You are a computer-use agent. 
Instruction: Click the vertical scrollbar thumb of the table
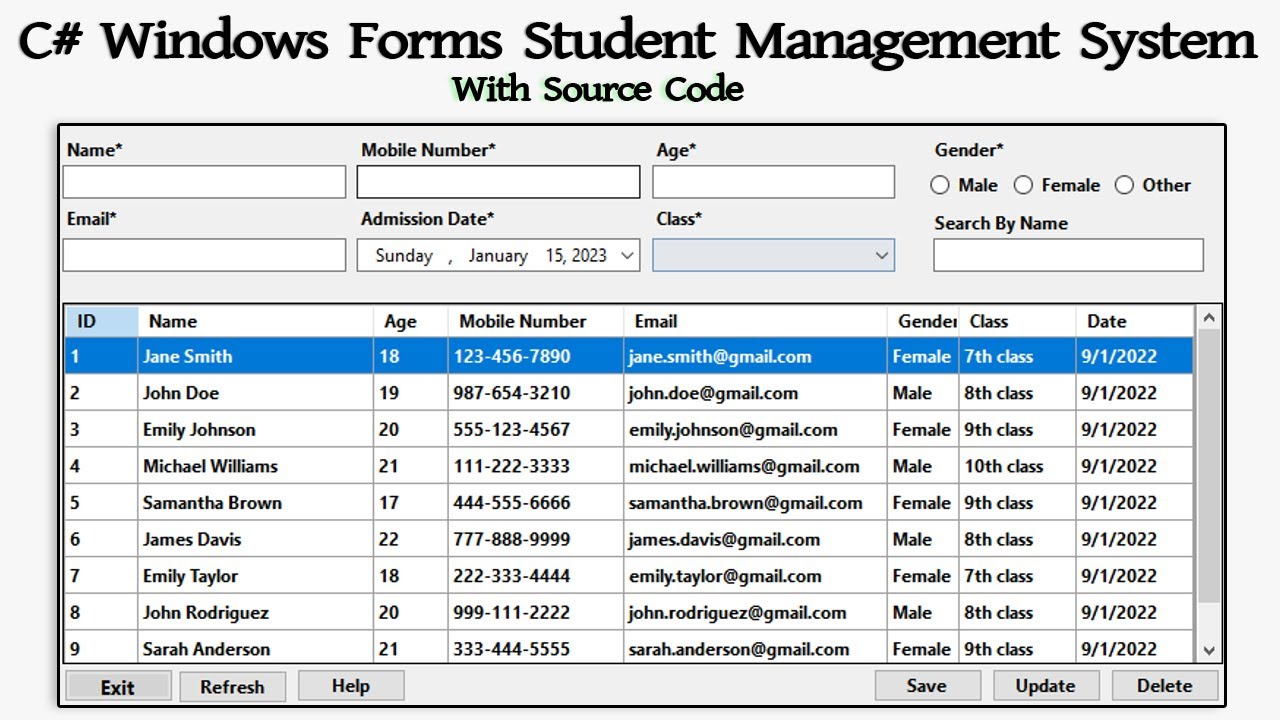pos(1209,466)
